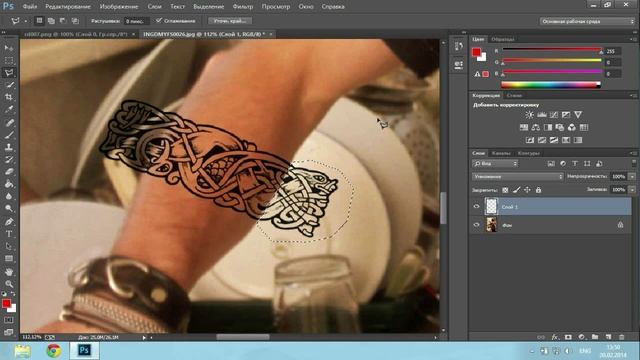This screenshot has width=640, height=360.
Task: Select the Healing Brush tool
Action: pyautogui.click(x=9, y=122)
